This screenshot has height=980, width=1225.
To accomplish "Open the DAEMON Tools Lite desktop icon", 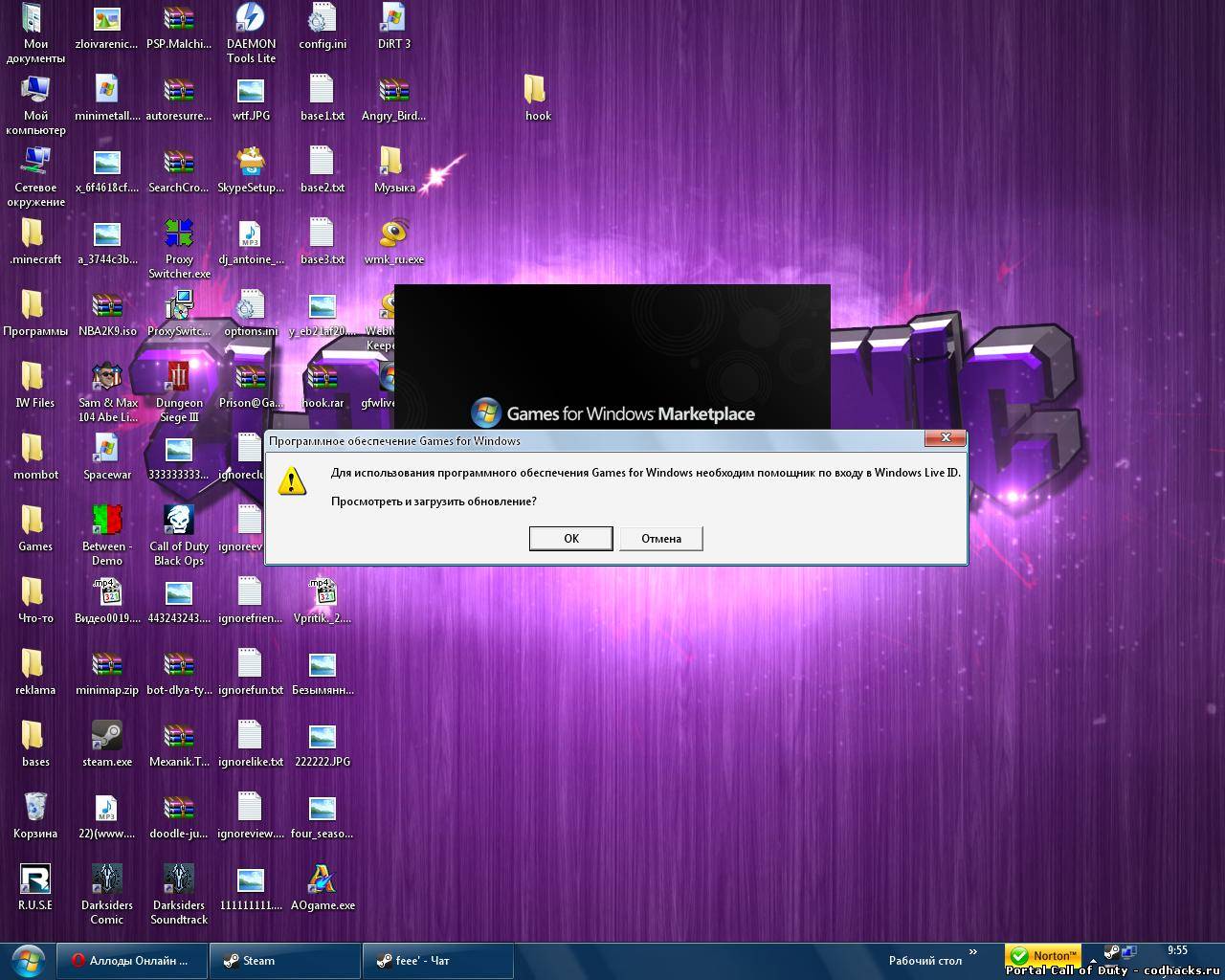I will (251, 19).
